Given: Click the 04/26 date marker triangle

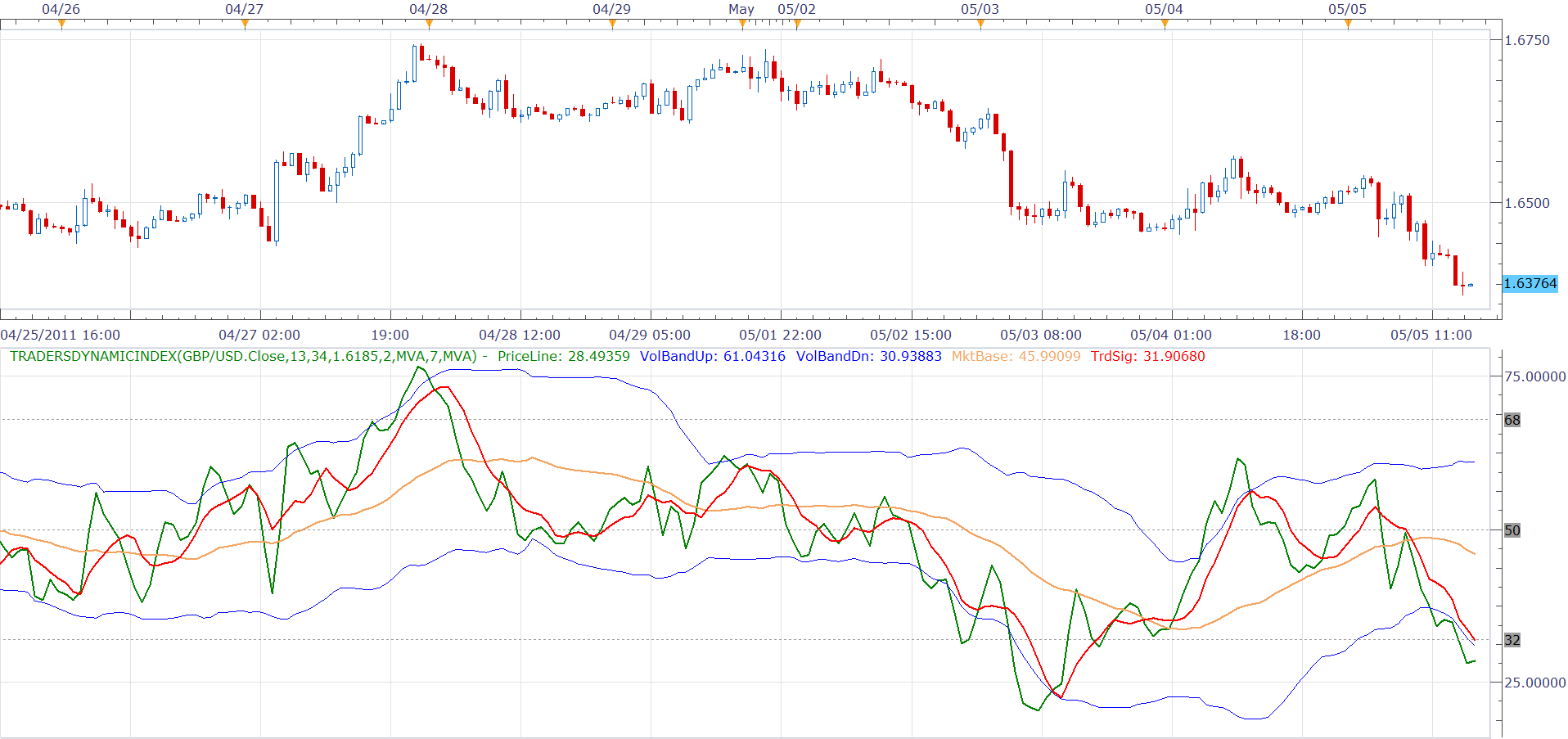Looking at the screenshot, I should point(61,24).
